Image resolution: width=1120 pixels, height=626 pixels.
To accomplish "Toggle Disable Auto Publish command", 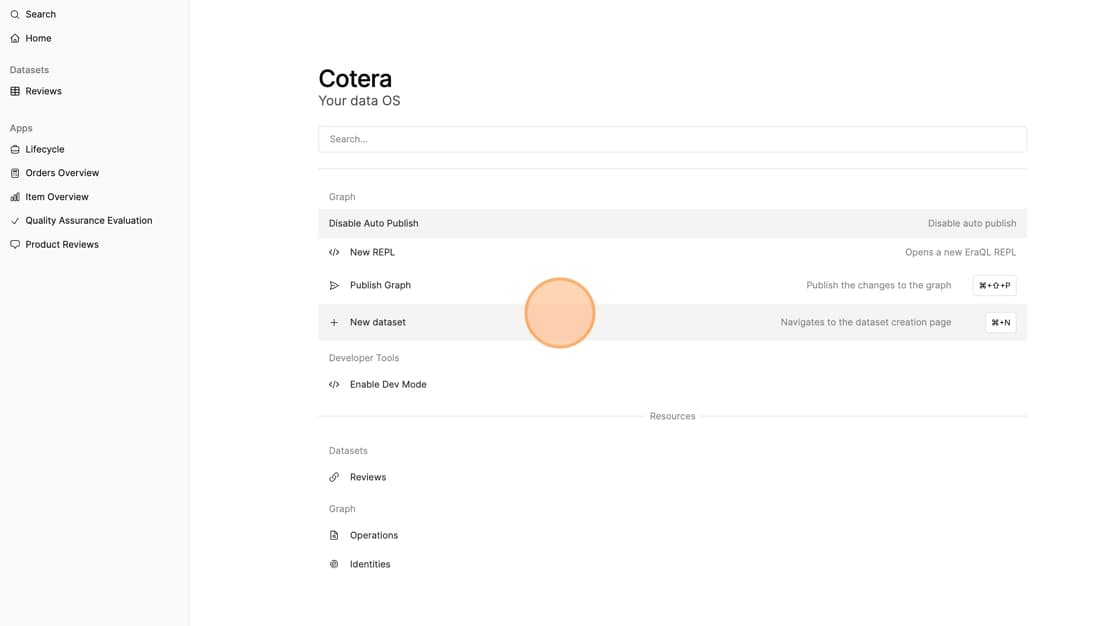I will tap(373, 223).
